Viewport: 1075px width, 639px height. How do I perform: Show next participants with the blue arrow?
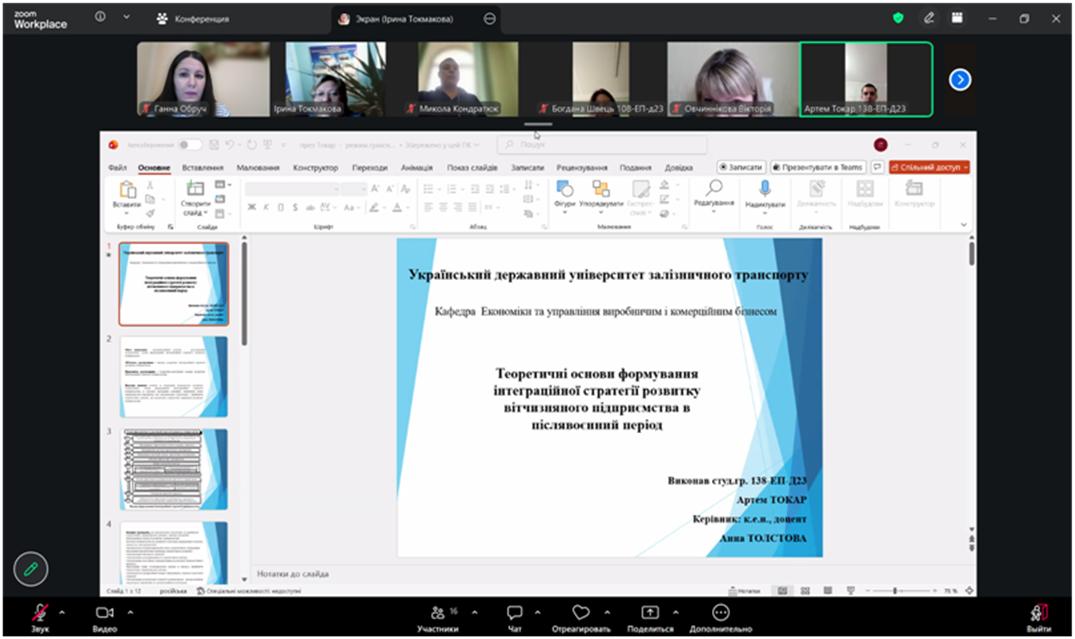pyautogui.click(x=960, y=79)
